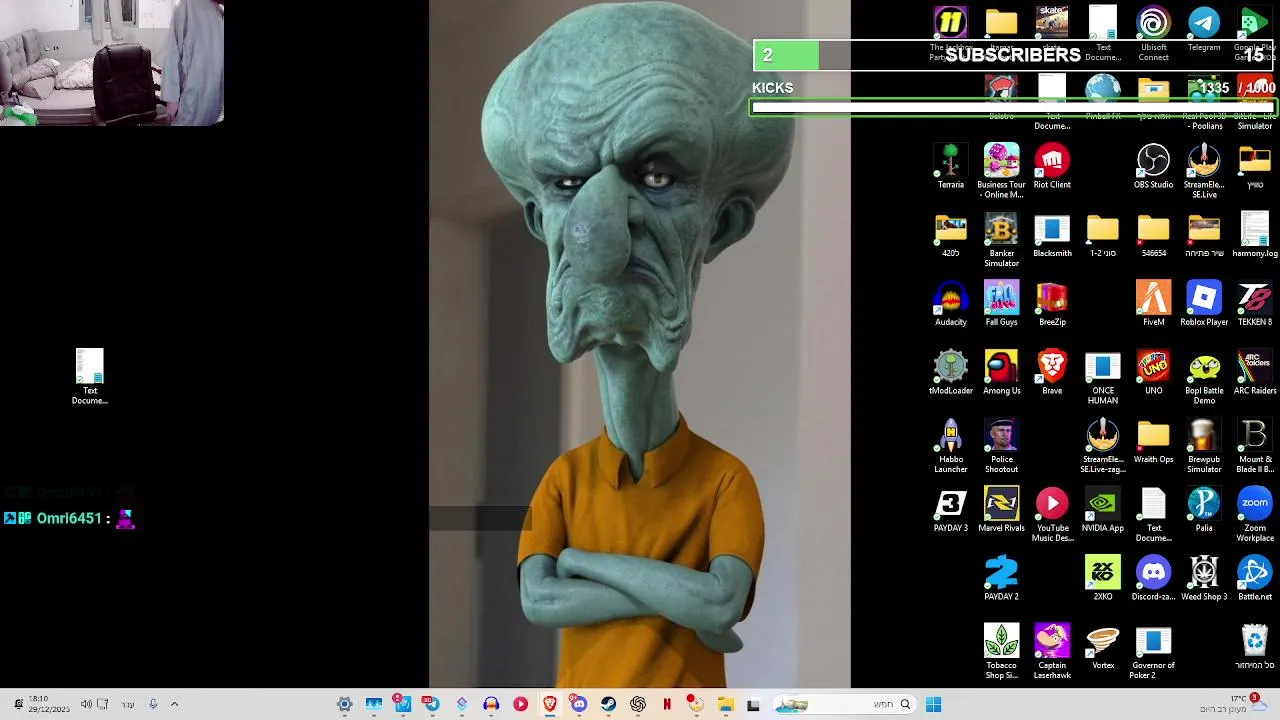Open the Discord desktop shortcut
This screenshot has width=1280, height=720.
pyautogui.click(x=1153, y=579)
